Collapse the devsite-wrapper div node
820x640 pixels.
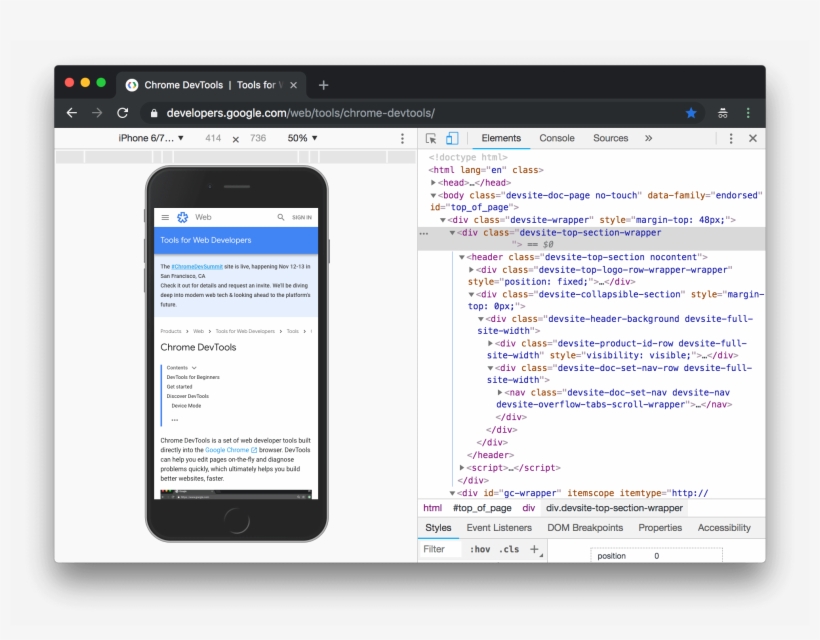(x=443, y=220)
